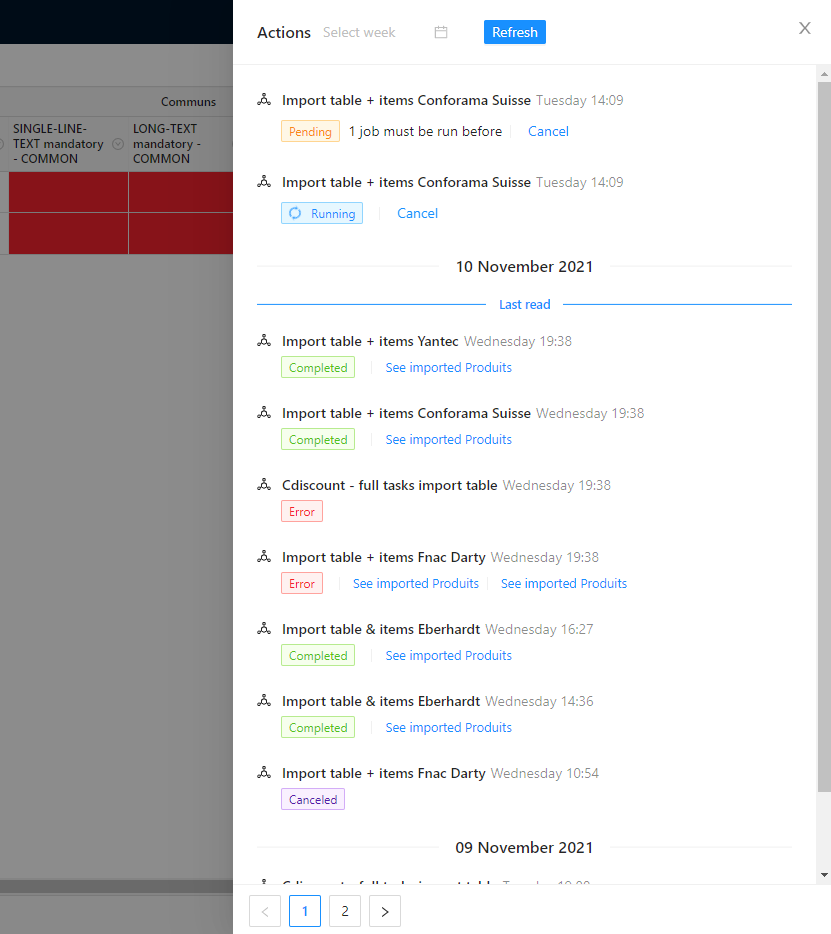This screenshot has height=934, width=831.
Task: Click the spinning Running status badge
Action: pyautogui.click(x=322, y=213)
